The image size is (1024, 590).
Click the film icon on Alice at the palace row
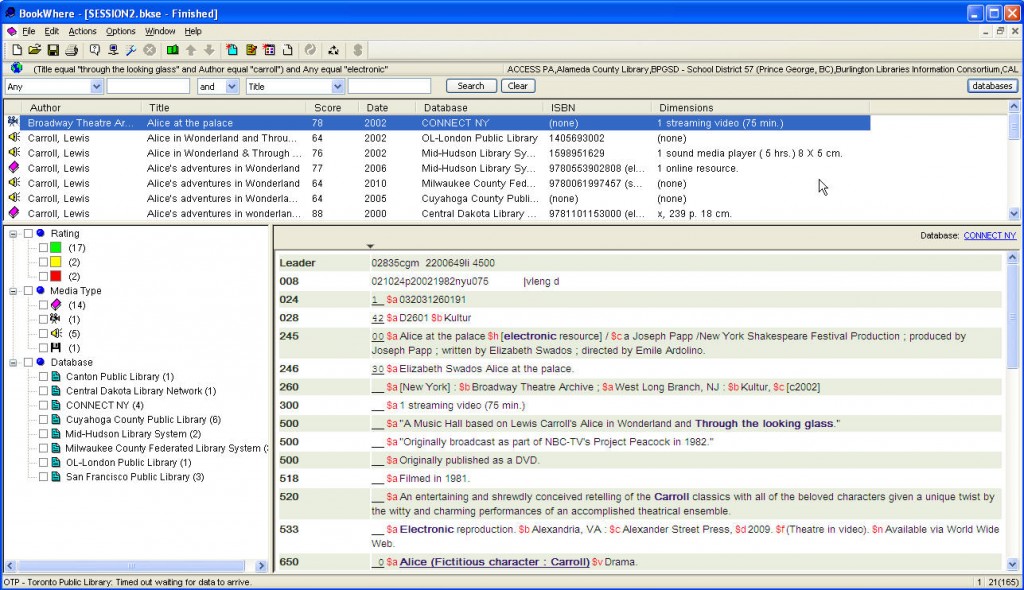coord(13,122)
